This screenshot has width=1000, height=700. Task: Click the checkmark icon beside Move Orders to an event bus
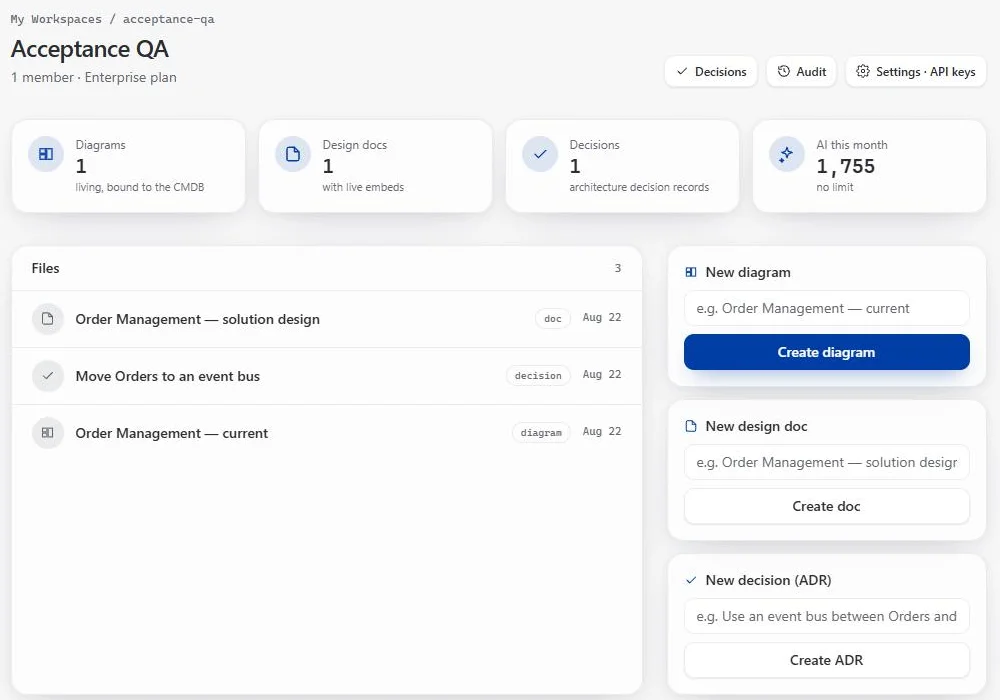[x=48, y=376]
